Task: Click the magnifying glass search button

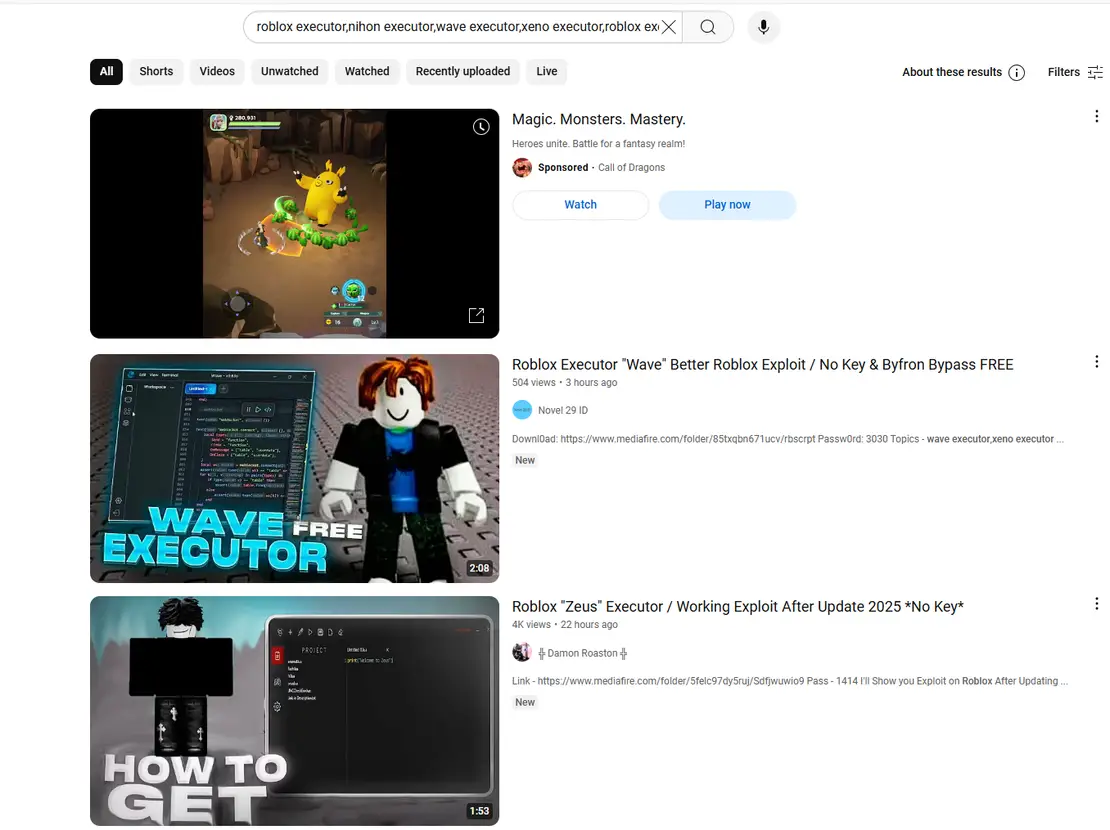Action: (x=708, y=27)
